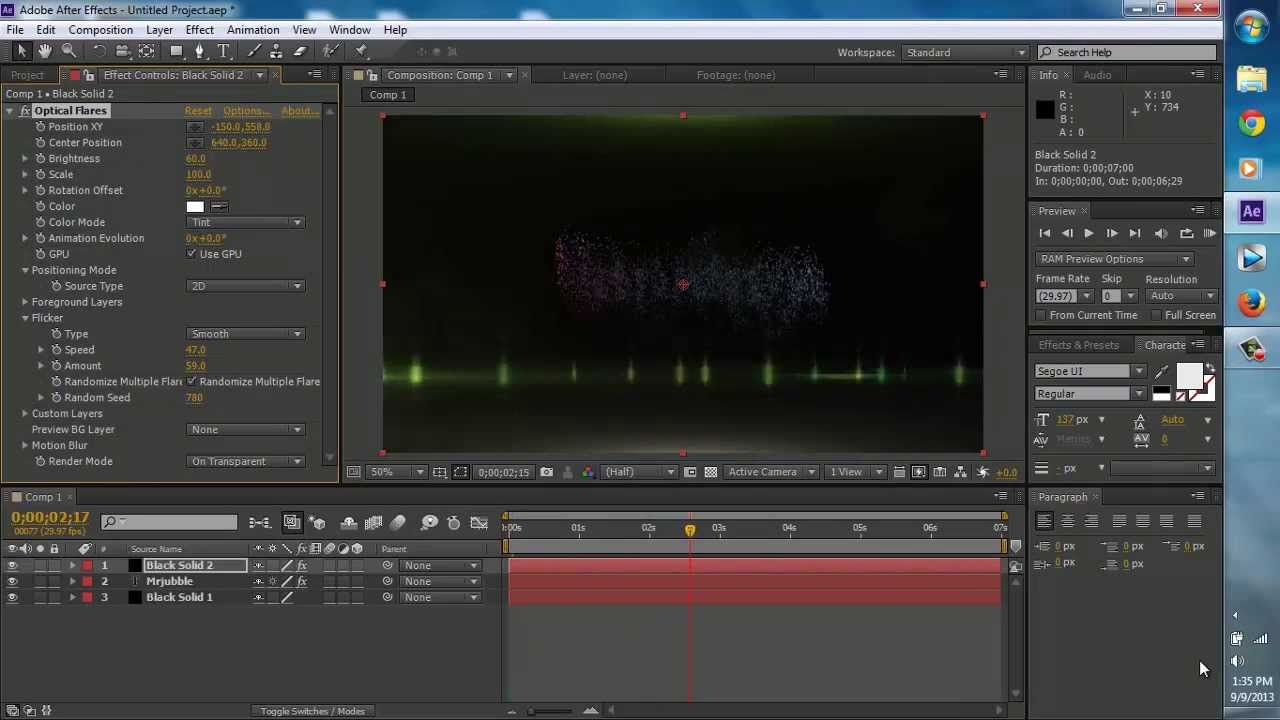Viewport: 1280px width, 720px height.
Task: Select the Hand tool
Action: [x=45, y=51]
